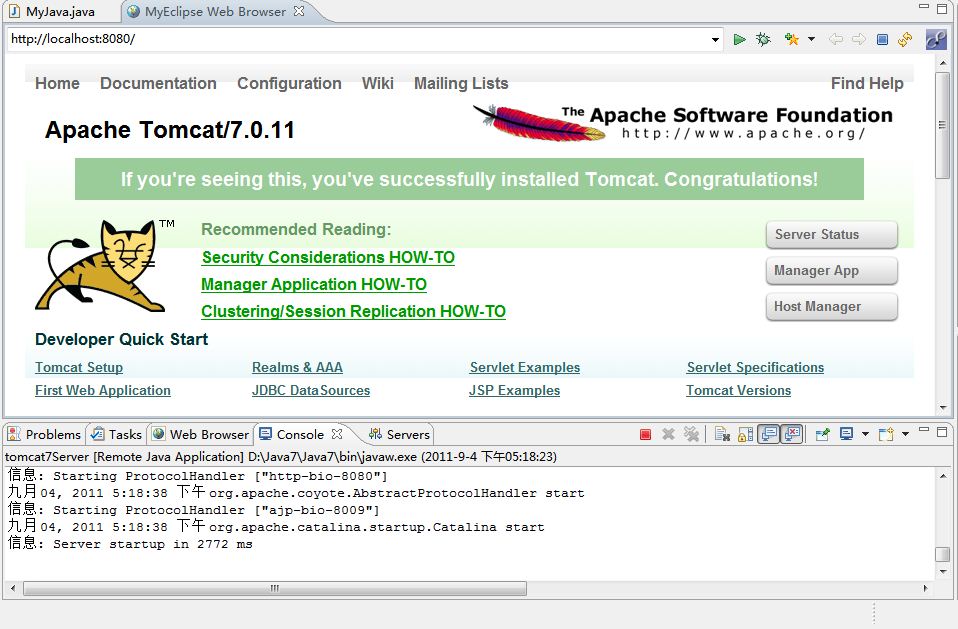Open the First Web Application link
Image resolution: width=958 pixels, height=629 pixels.
103,391
